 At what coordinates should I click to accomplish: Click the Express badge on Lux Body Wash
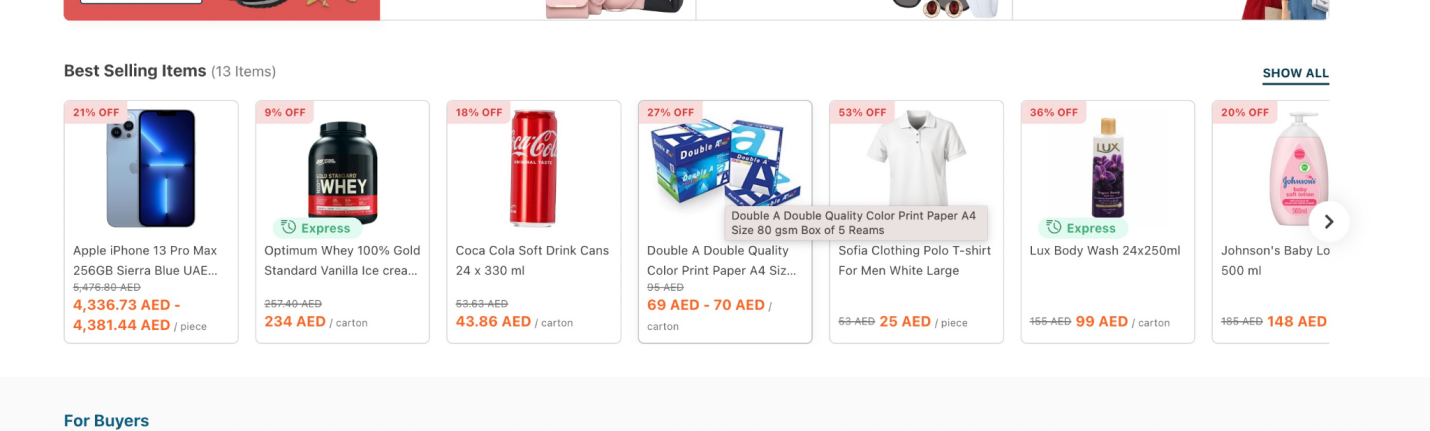[x=1082, y=228]
